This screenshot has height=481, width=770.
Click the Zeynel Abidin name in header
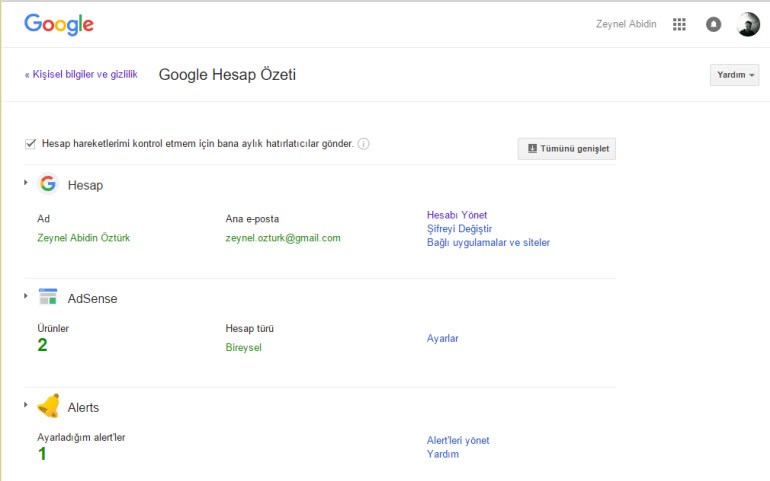click(626, 24)
